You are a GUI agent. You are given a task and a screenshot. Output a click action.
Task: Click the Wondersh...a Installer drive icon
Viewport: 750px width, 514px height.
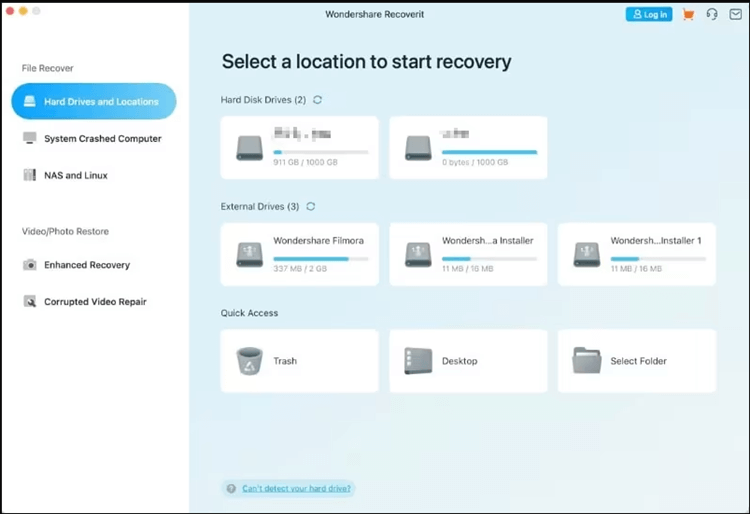[x=418, y=254]
